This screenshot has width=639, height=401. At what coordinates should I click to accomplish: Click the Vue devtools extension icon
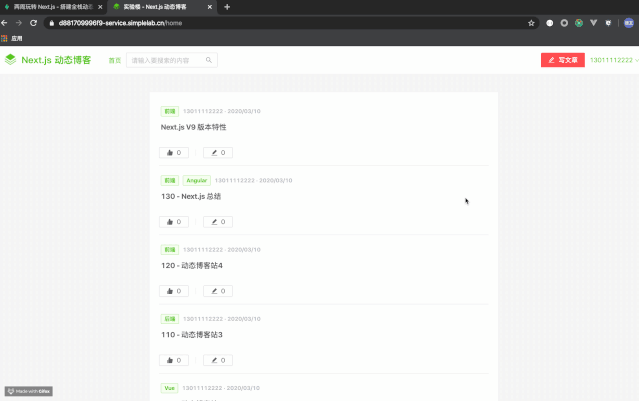[x=593, y=23]
